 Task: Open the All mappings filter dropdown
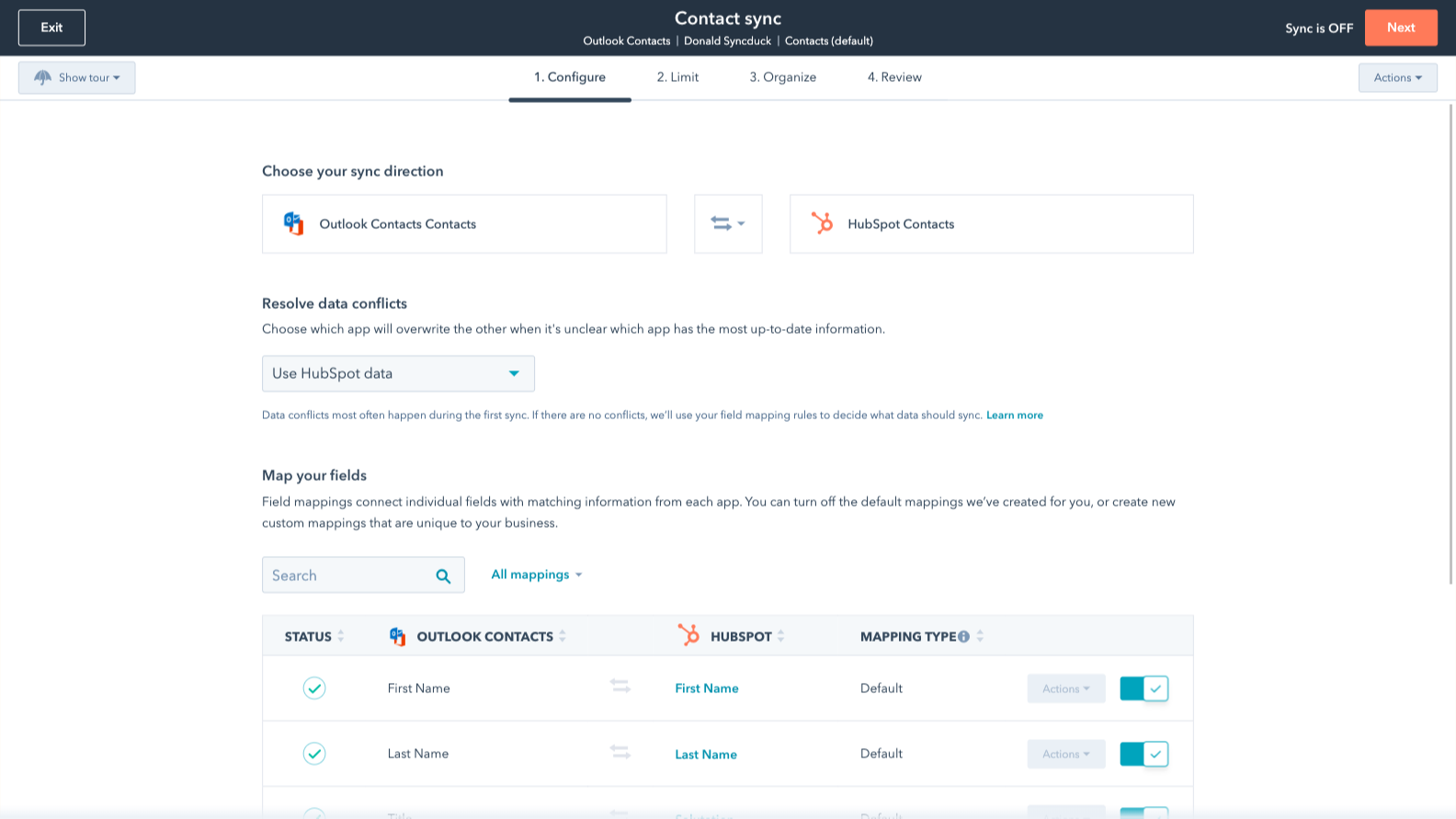pos(536,574)
